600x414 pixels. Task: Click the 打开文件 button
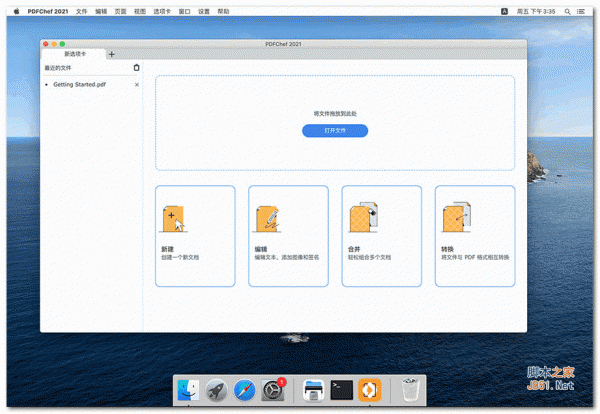click(x=335, y=130)
